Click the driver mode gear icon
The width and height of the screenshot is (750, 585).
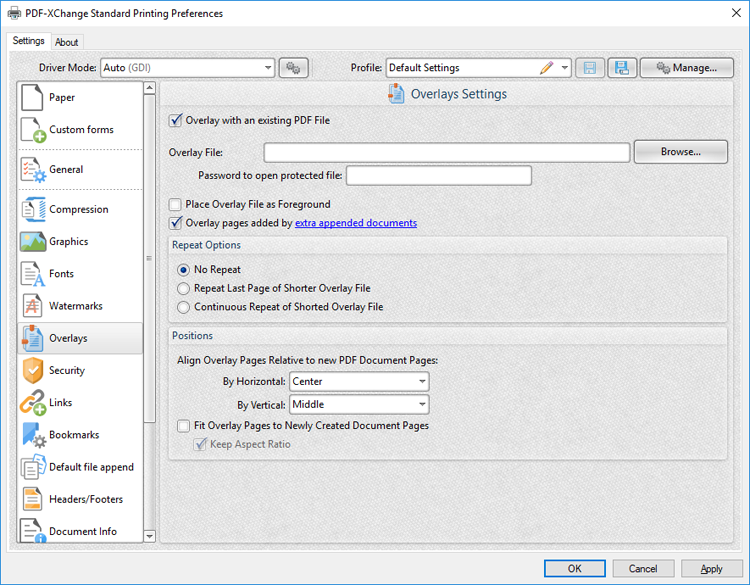pos(293,68)
